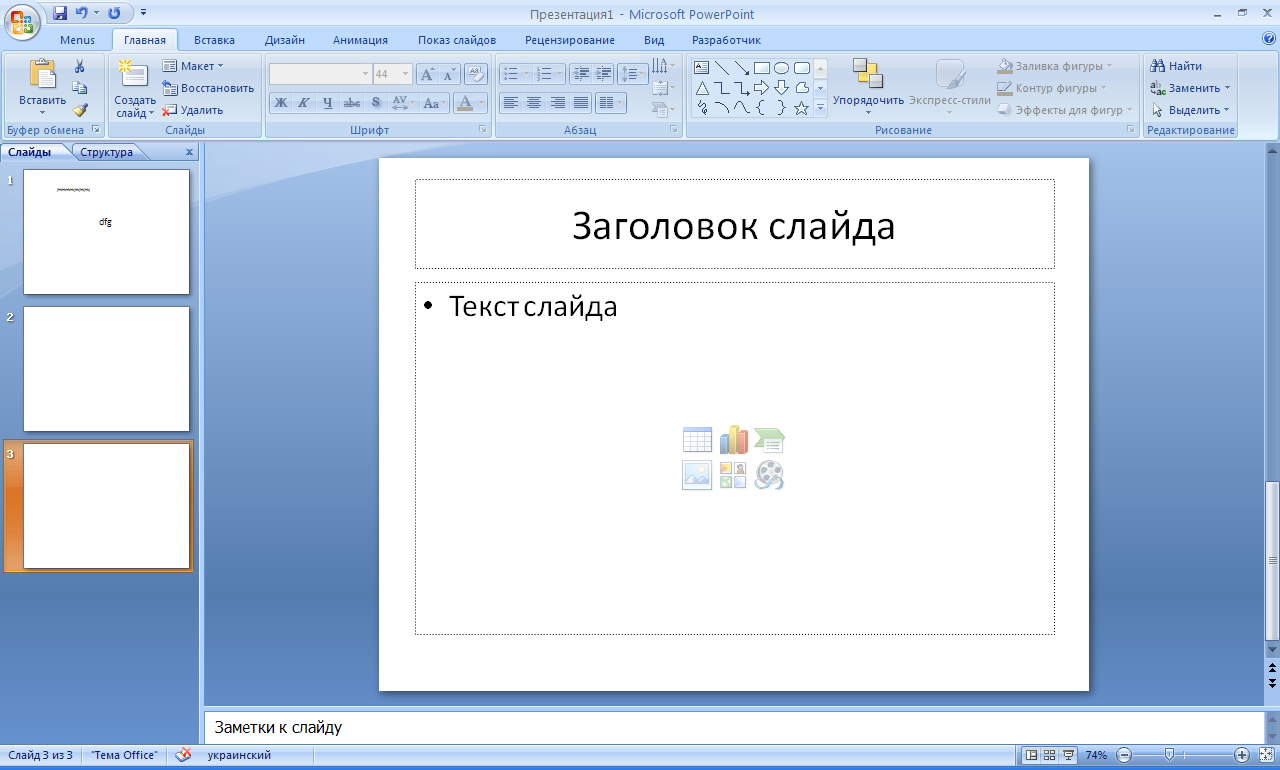Toggle italic formatting (К)
1280x770 pixels.
(304, 103)
